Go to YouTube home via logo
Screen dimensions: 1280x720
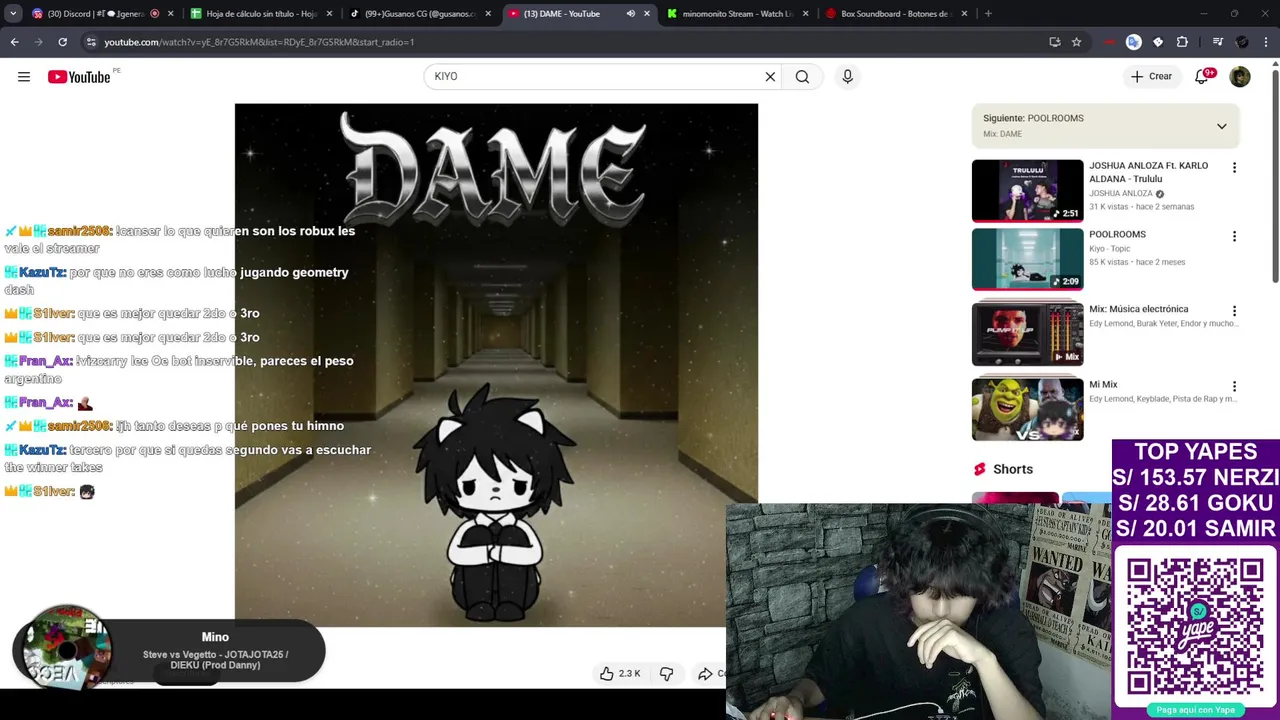[x=79, y=77]
